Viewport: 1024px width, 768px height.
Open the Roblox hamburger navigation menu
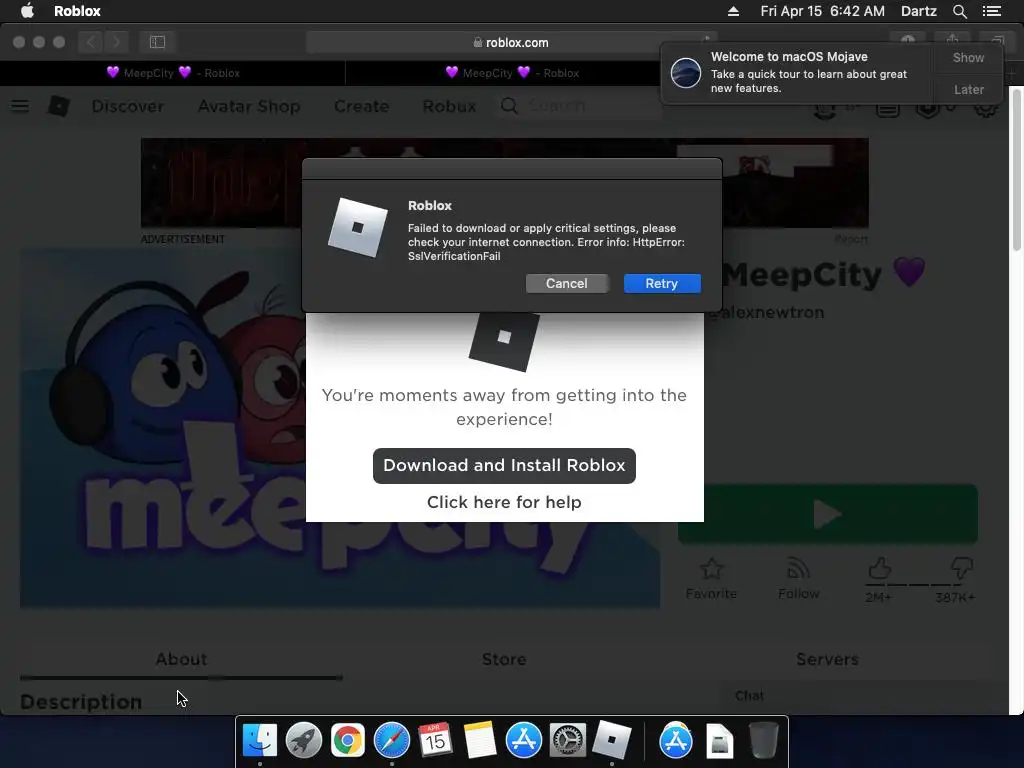click(20, 106)
